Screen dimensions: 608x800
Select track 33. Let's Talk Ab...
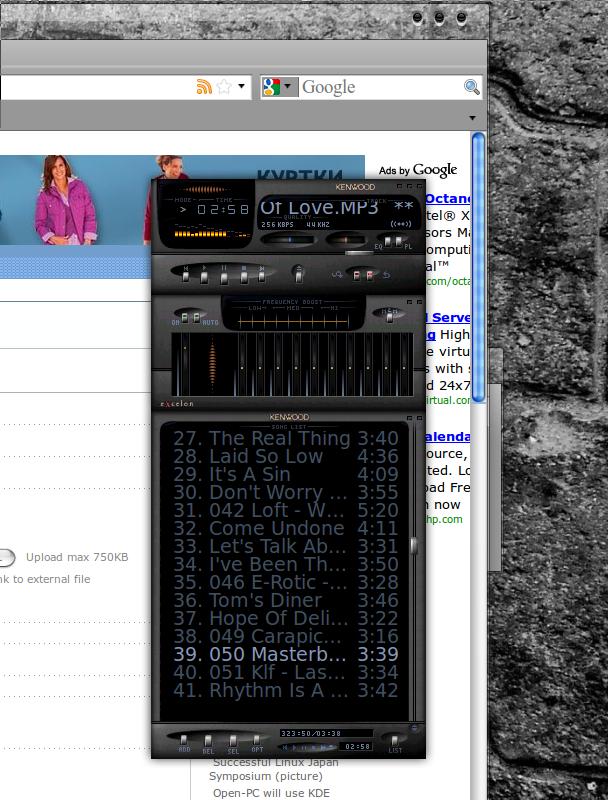point(286,546)
